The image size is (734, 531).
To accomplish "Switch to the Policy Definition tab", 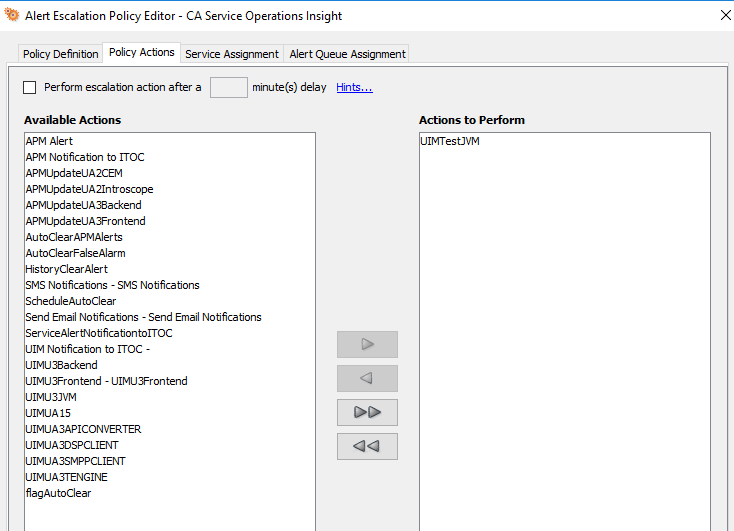I will coord(60,54).
